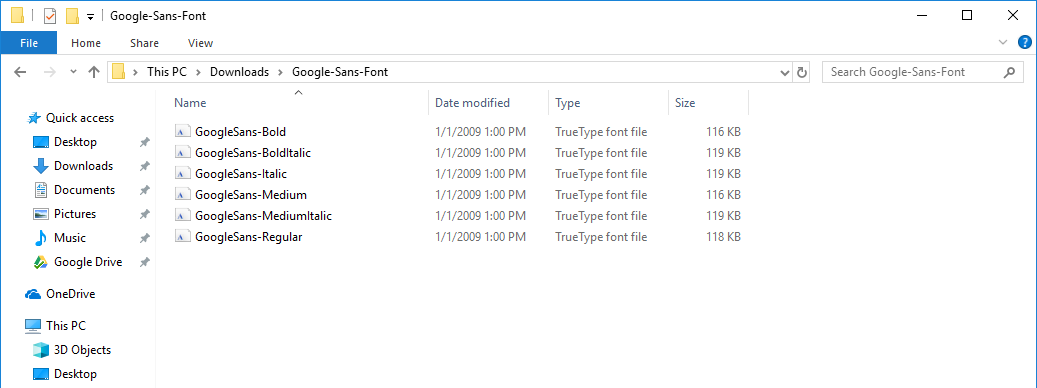Expand the ribbon with the chevron
The height and width of the screenshot is (388, 1037).
coord(1003,43)
